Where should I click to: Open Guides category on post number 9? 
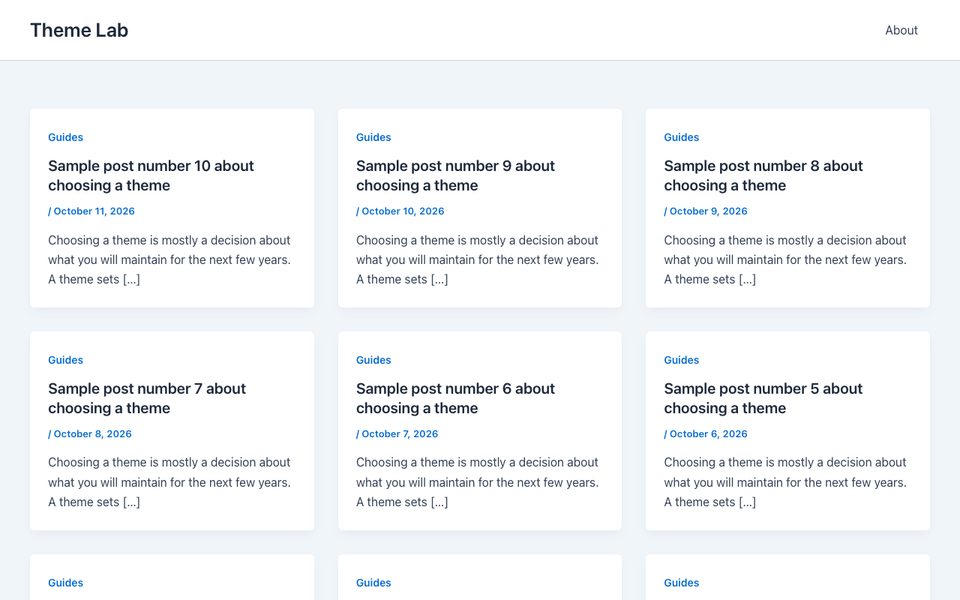pyautogui.click(x=373, y=137)
